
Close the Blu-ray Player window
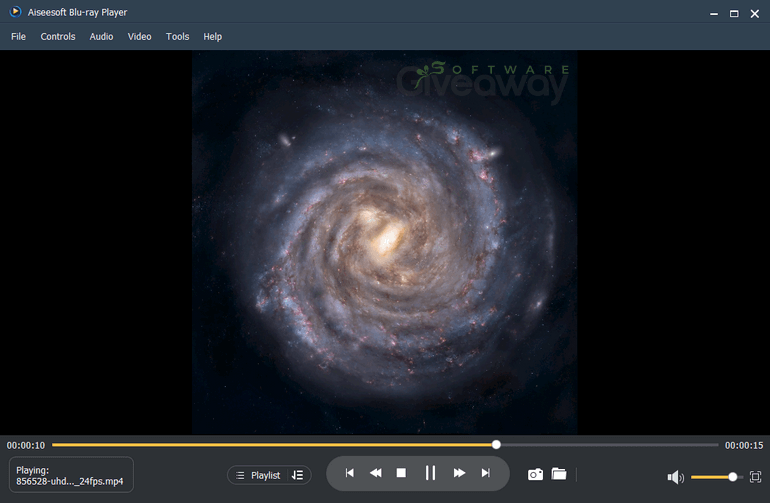[755, 14]
